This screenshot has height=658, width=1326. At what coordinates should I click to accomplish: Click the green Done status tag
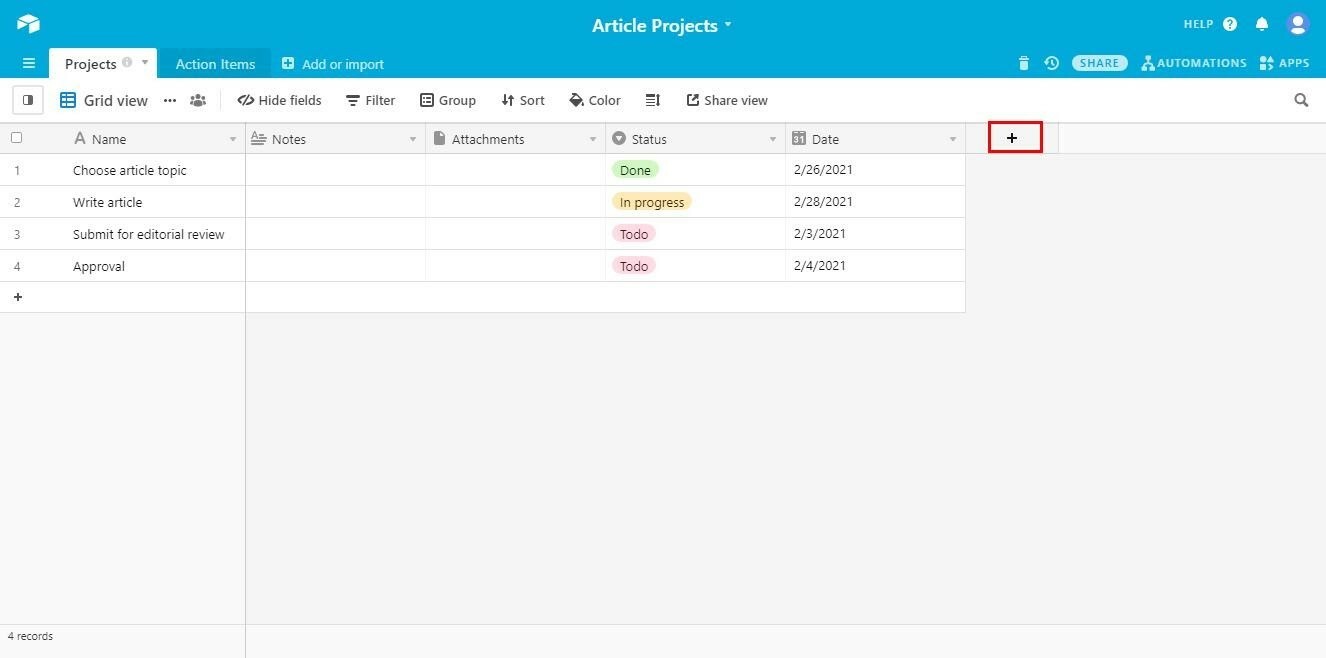click(x=635, y=170)
